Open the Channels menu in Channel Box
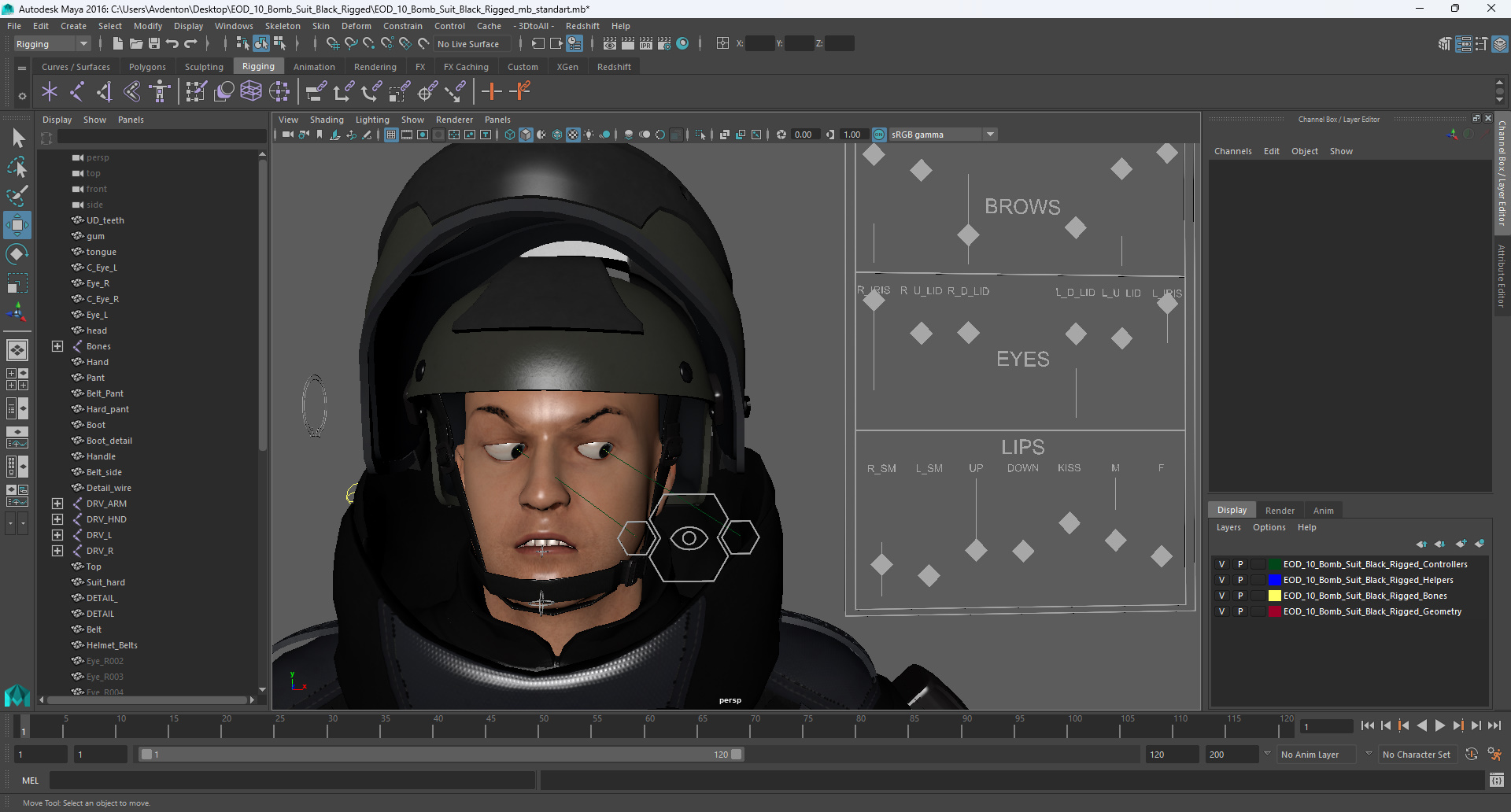The height and width of the screenshot is (812, 1511). [1232, 151]
